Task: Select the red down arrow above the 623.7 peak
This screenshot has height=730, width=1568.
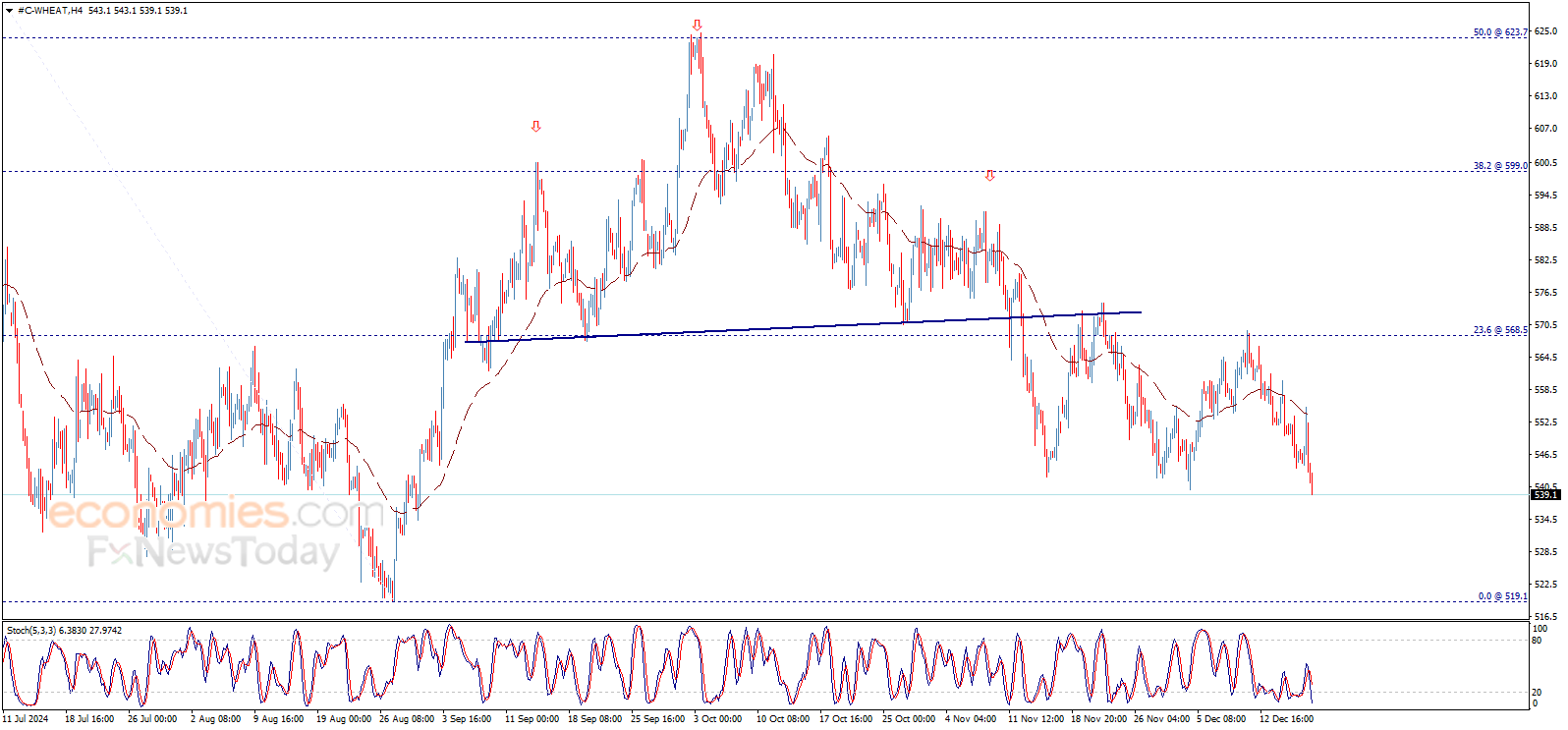Action: tap(697, 26)
